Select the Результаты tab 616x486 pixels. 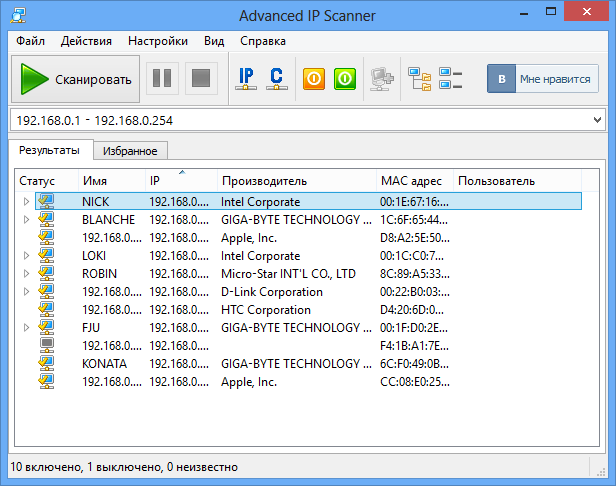(x=50, y=150)
